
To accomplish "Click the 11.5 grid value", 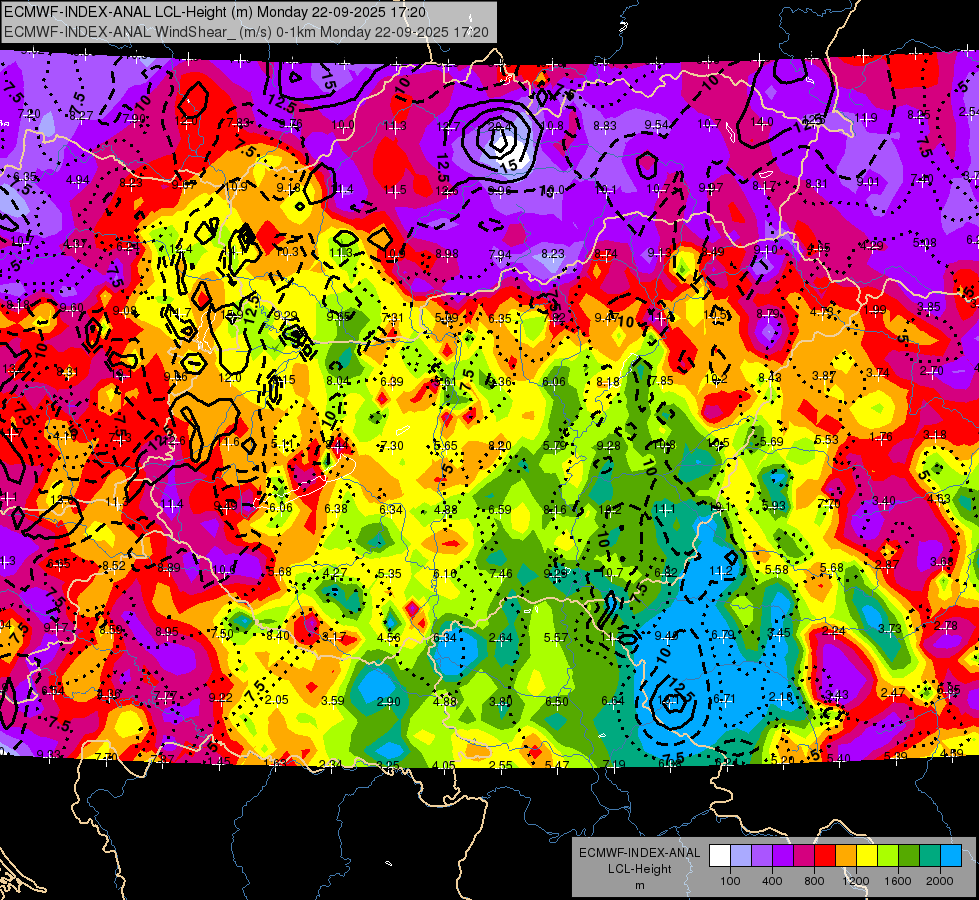I will [395, 190].
